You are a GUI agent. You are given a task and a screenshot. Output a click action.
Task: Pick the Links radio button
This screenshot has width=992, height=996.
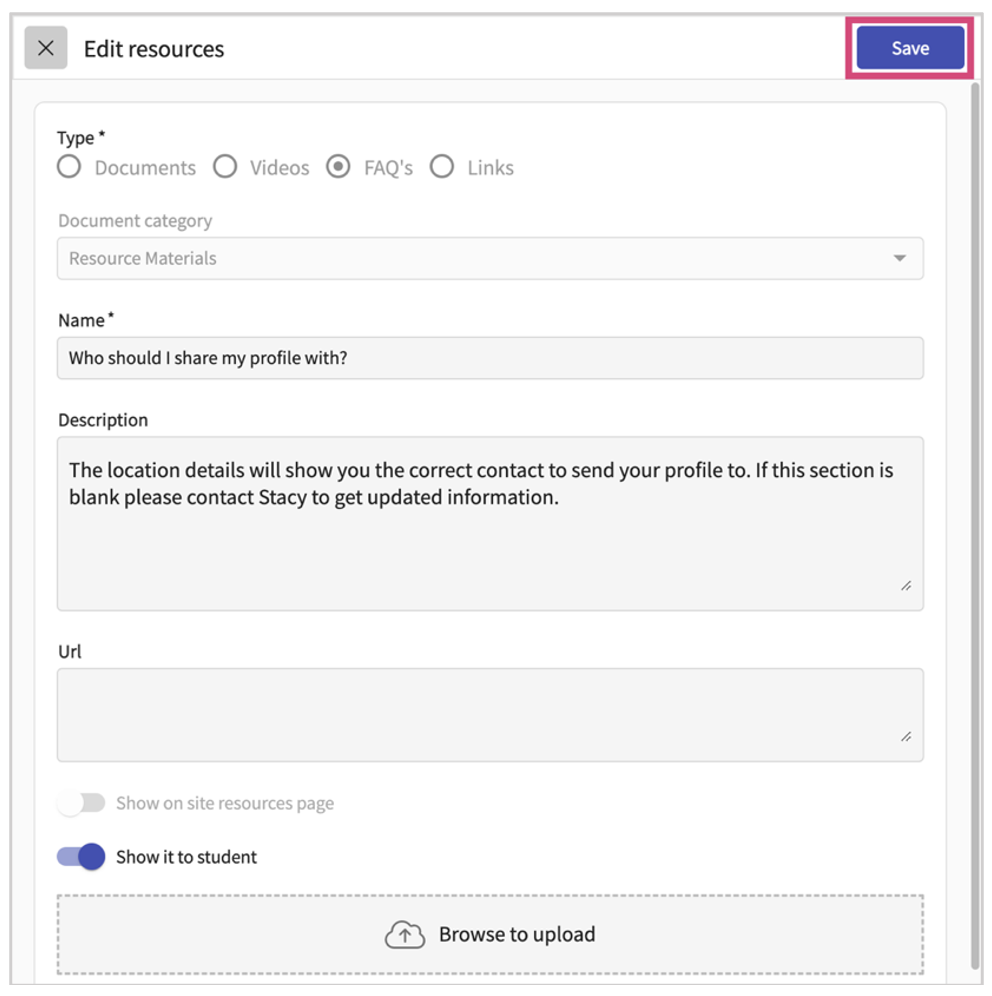coord(442,167)
